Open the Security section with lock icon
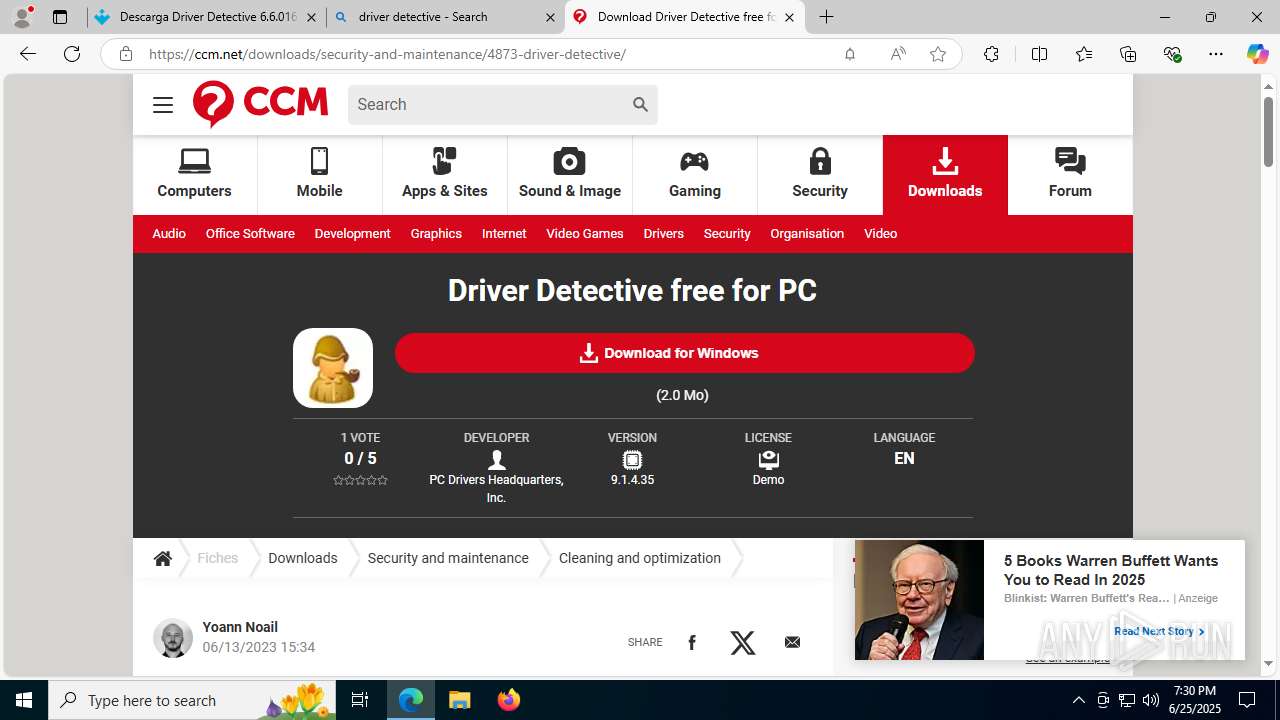Viewport: 1280px width, 720px height. 820,174
